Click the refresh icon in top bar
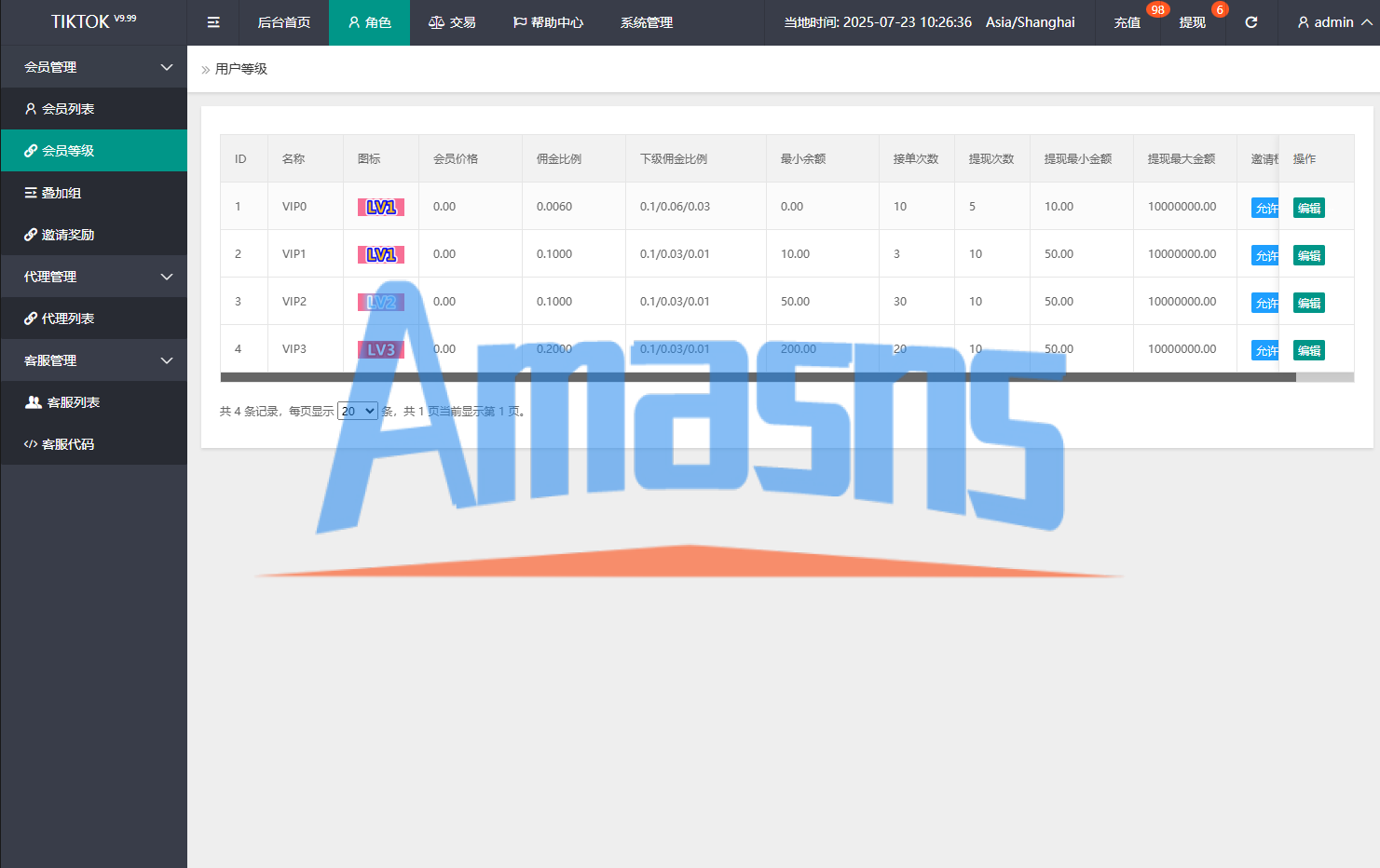This screenshot has width=1380, height=868. coord(1250,22)
